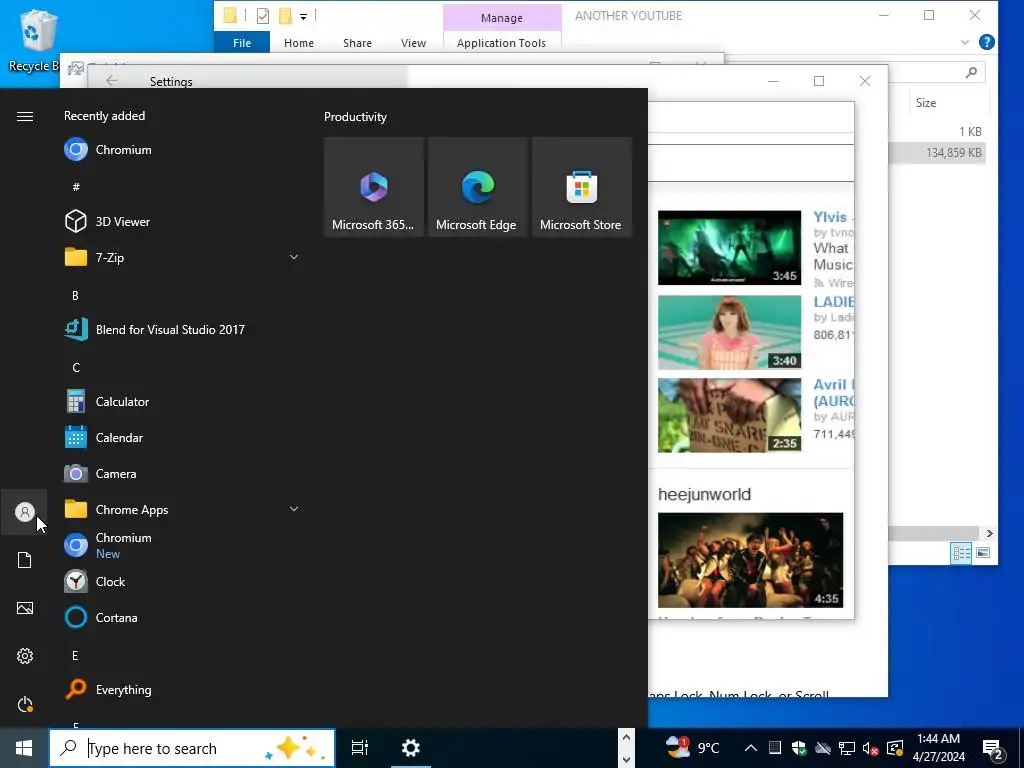Click the taskbar search box

coord(192,748)
